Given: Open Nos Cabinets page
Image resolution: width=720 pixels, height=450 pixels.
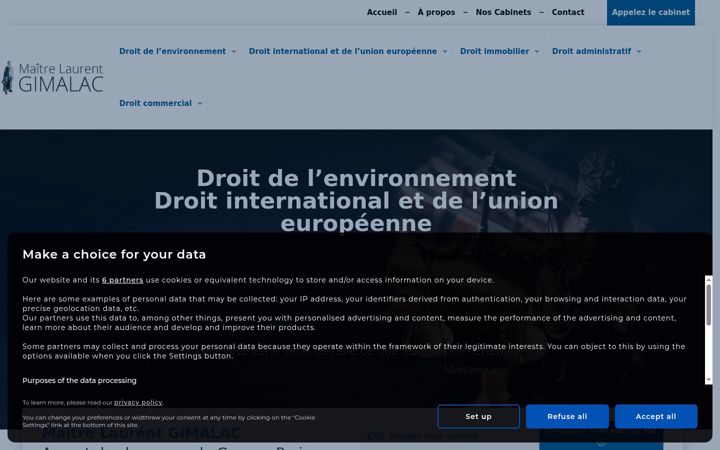Looking at the screenshot, I should click(x=503, y=12).
